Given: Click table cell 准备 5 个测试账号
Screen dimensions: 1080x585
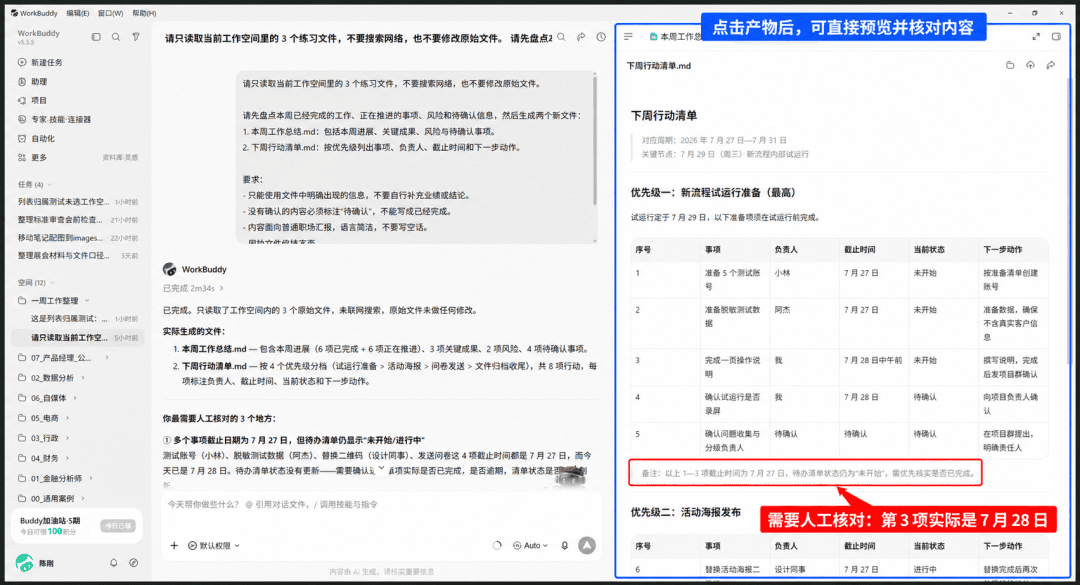Looking at the screenshot, I should pyautogui.click(x=732, y=279).
